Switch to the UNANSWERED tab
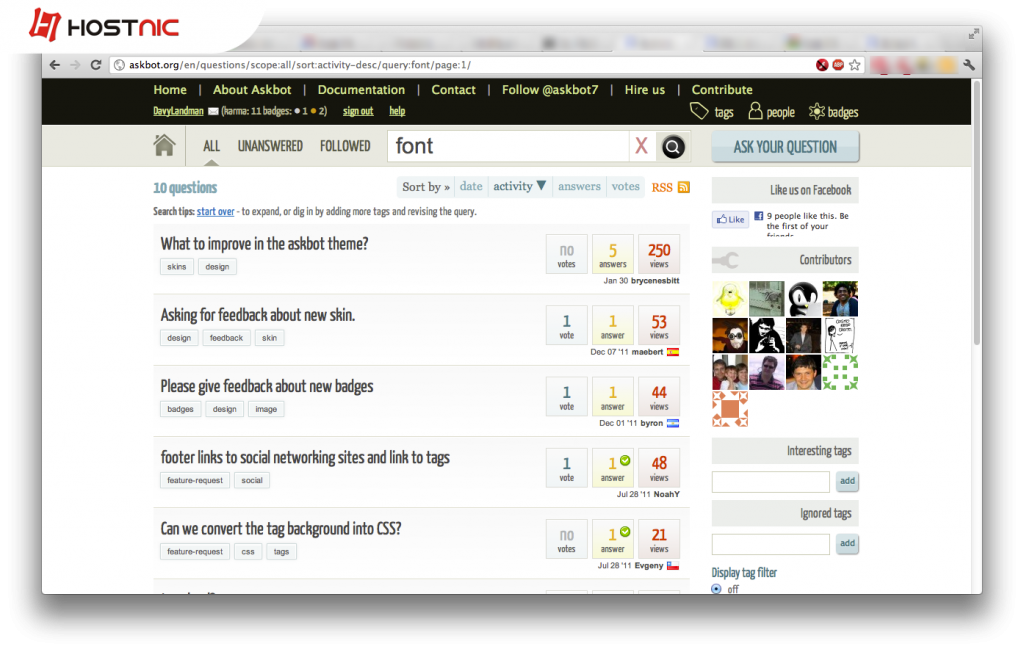 270,146
